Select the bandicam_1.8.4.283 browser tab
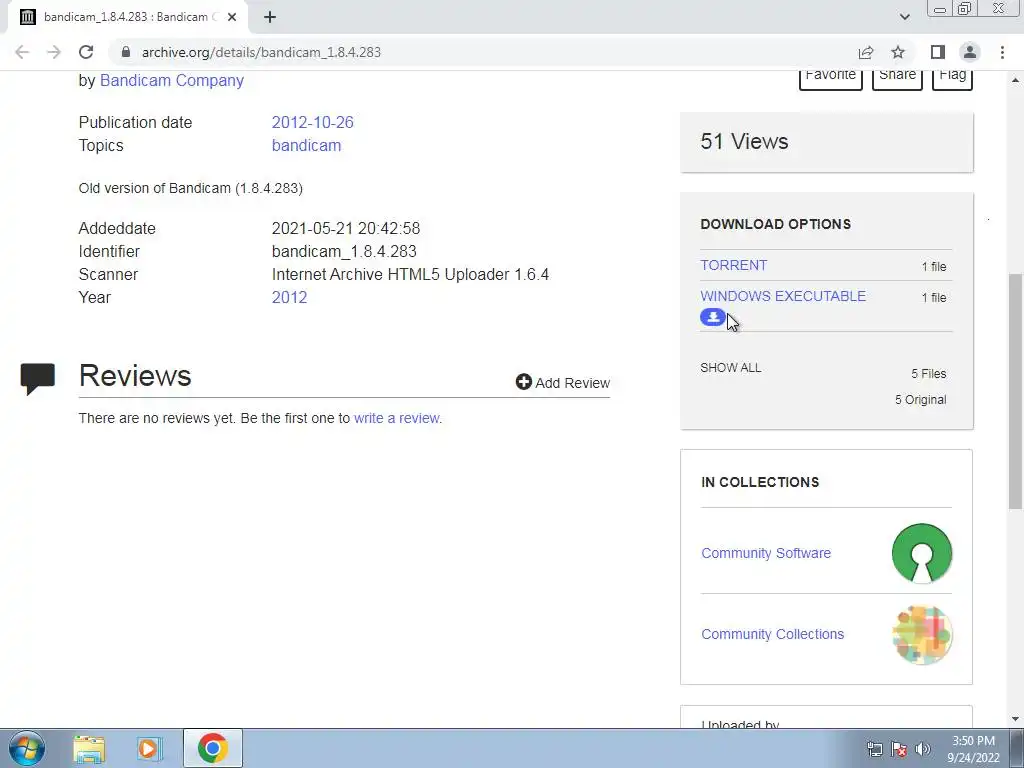The image size is (1024, 768). click(129, 17)
